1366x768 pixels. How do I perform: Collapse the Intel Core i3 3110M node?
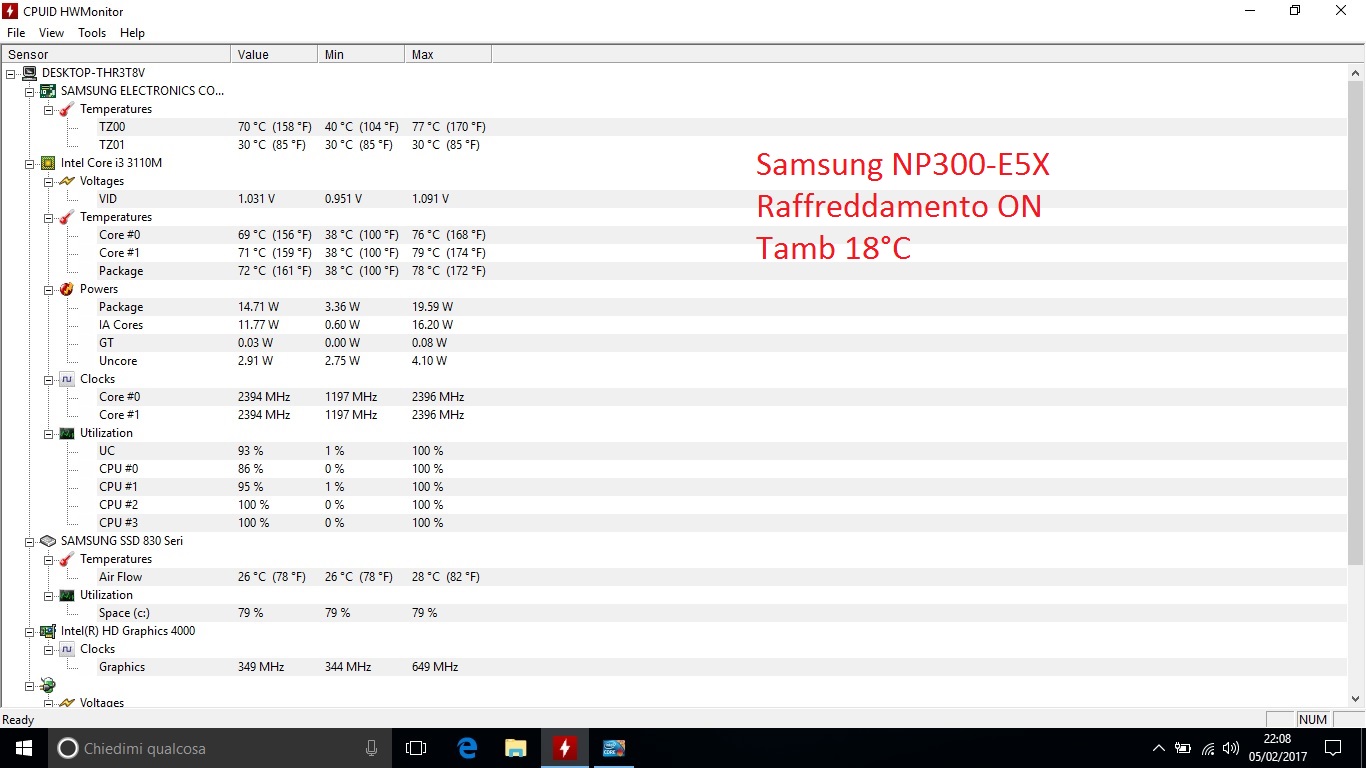29,163
